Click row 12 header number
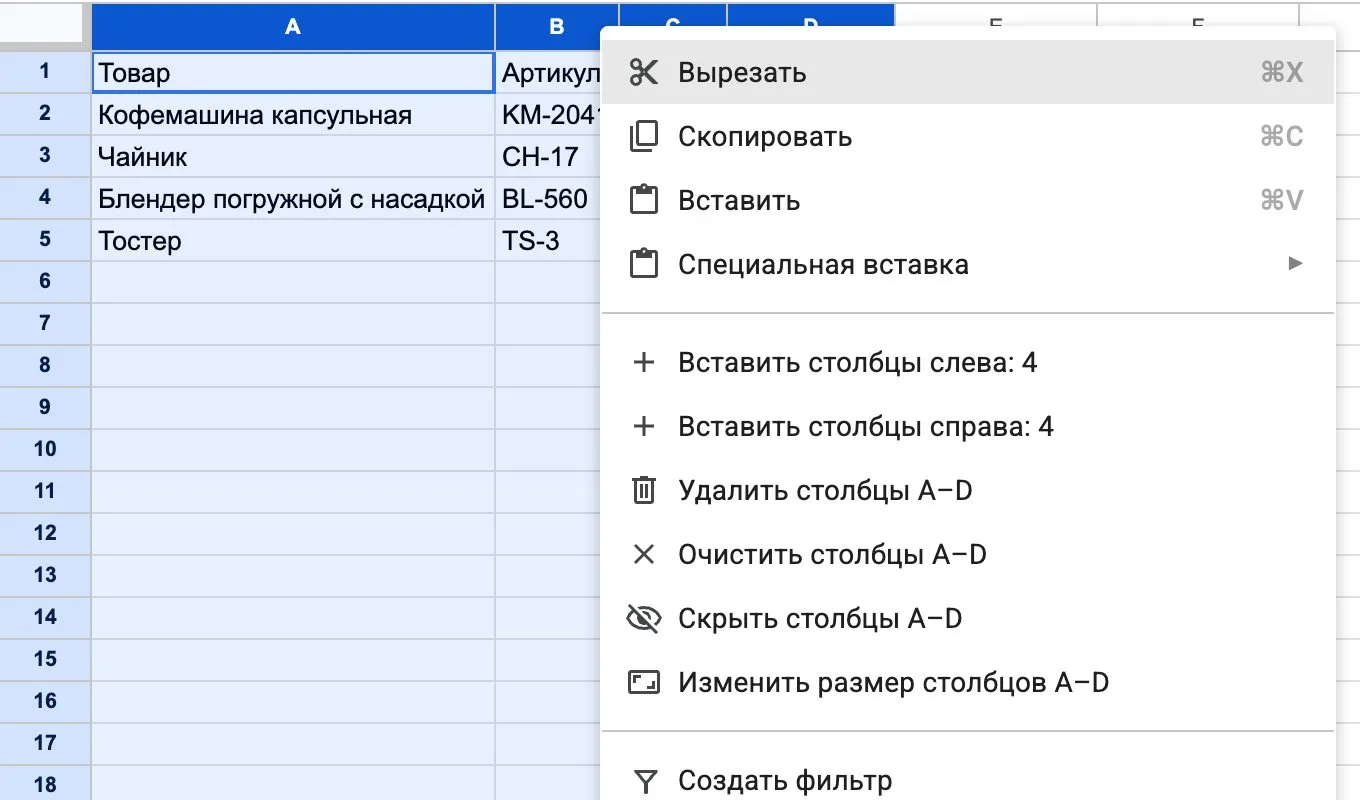Image resolution: width=1360 pixels, height=800 pixels. [x=45, y=533]
